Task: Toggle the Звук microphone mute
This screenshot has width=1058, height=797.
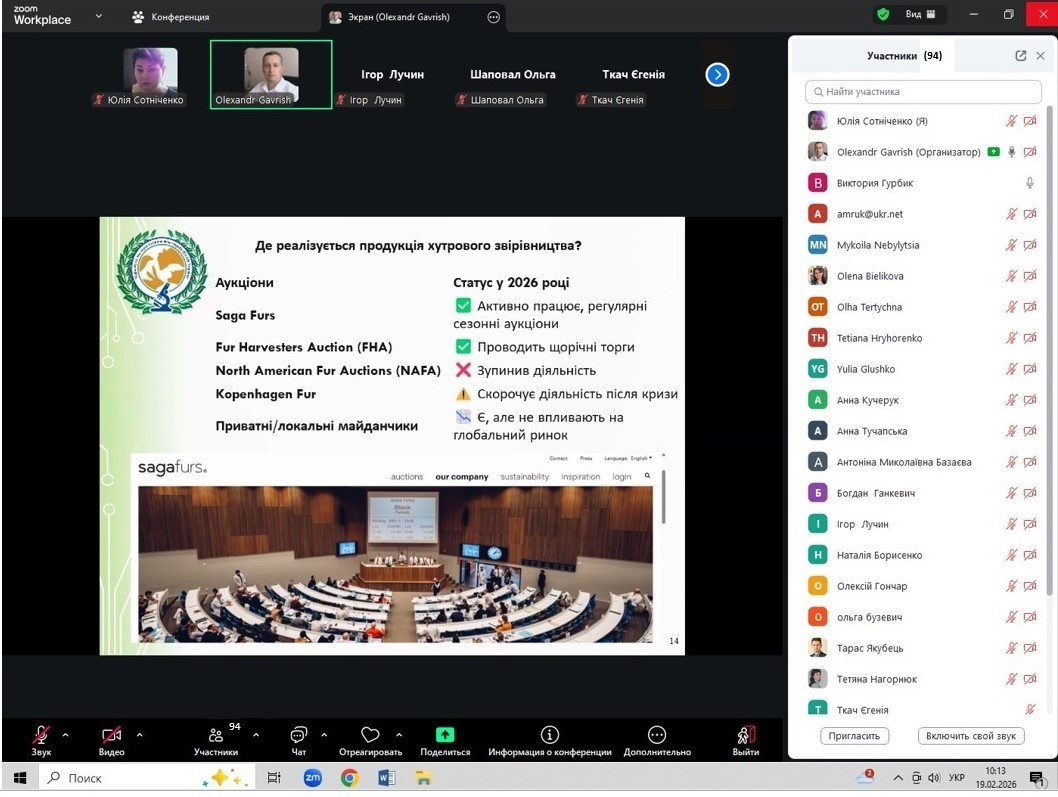Action: pyautogui.click(x=41, y=735)
